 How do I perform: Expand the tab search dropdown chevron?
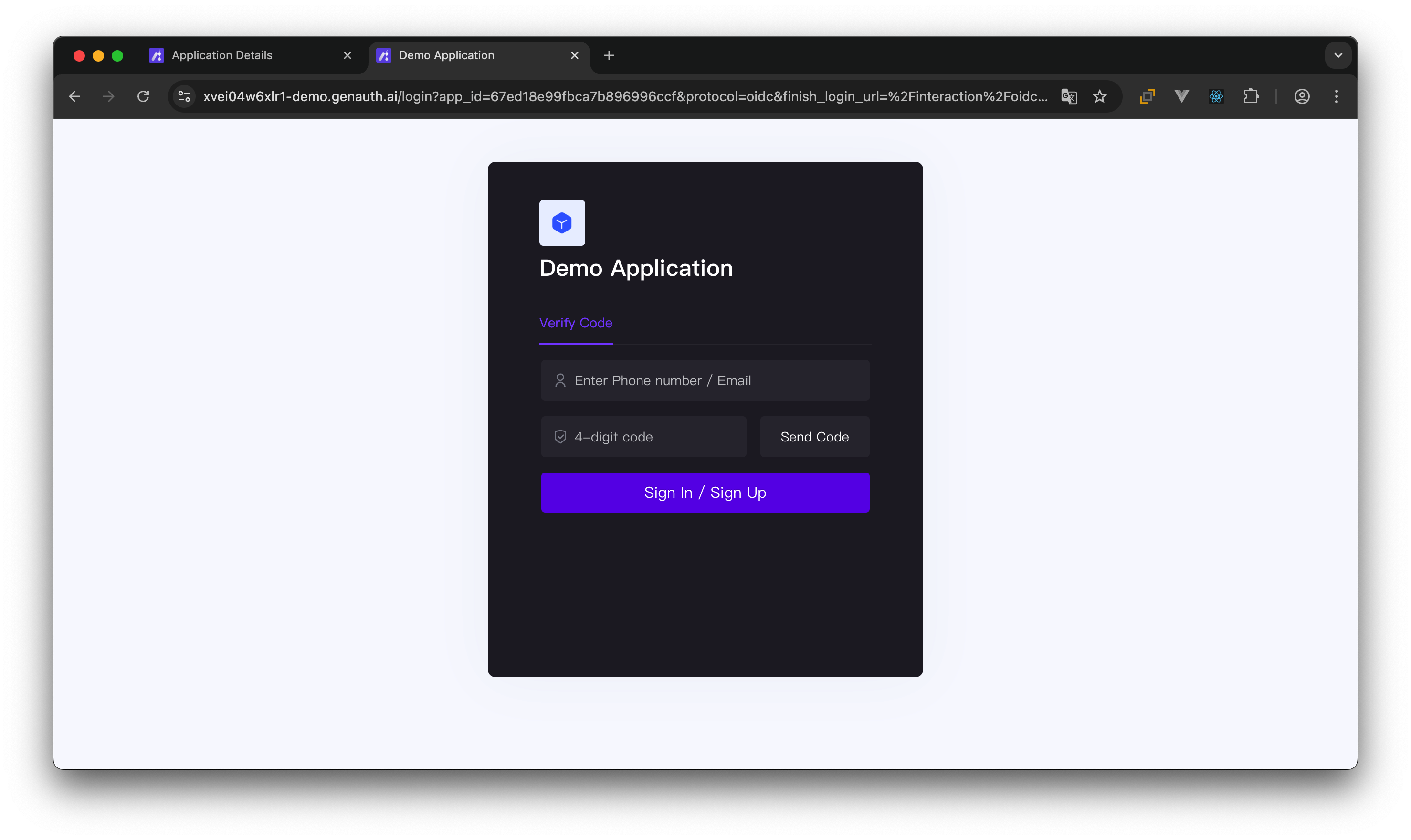pos(1338,55)
